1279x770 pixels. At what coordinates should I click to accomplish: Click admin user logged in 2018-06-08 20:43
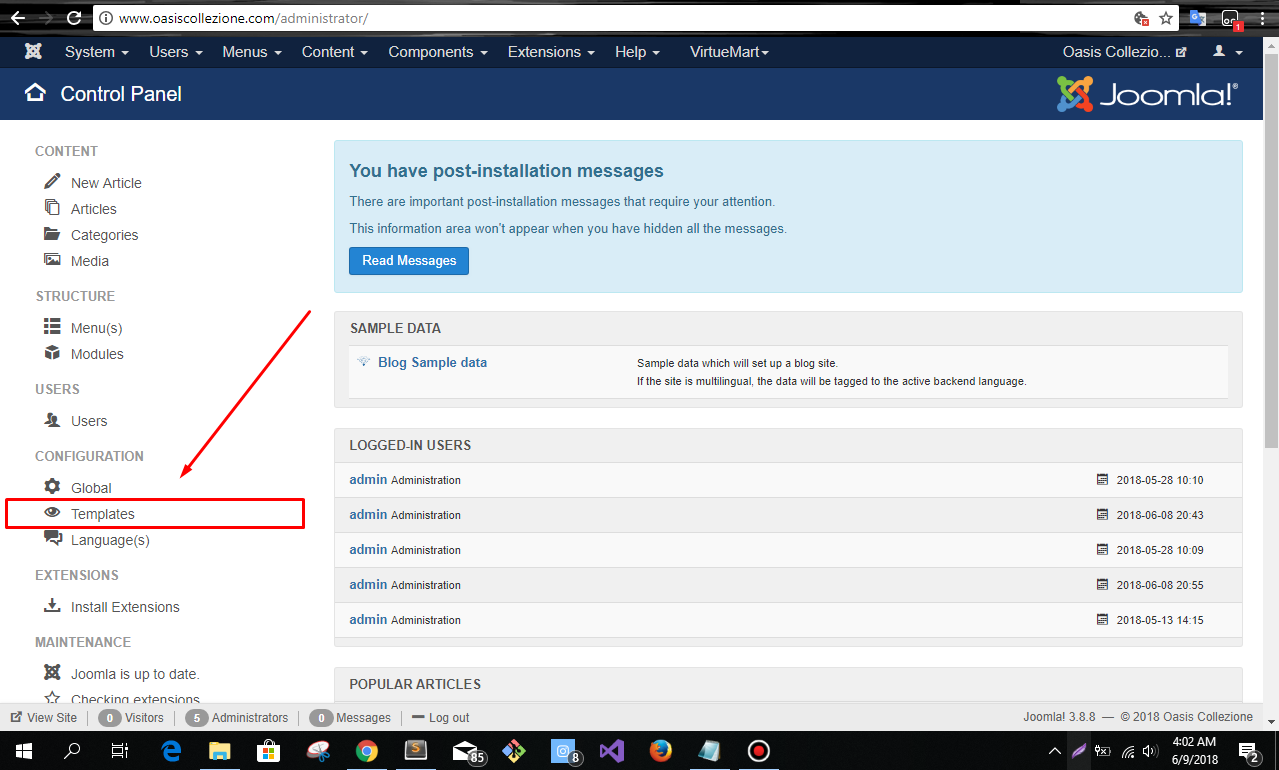click(x=368, y=515)
